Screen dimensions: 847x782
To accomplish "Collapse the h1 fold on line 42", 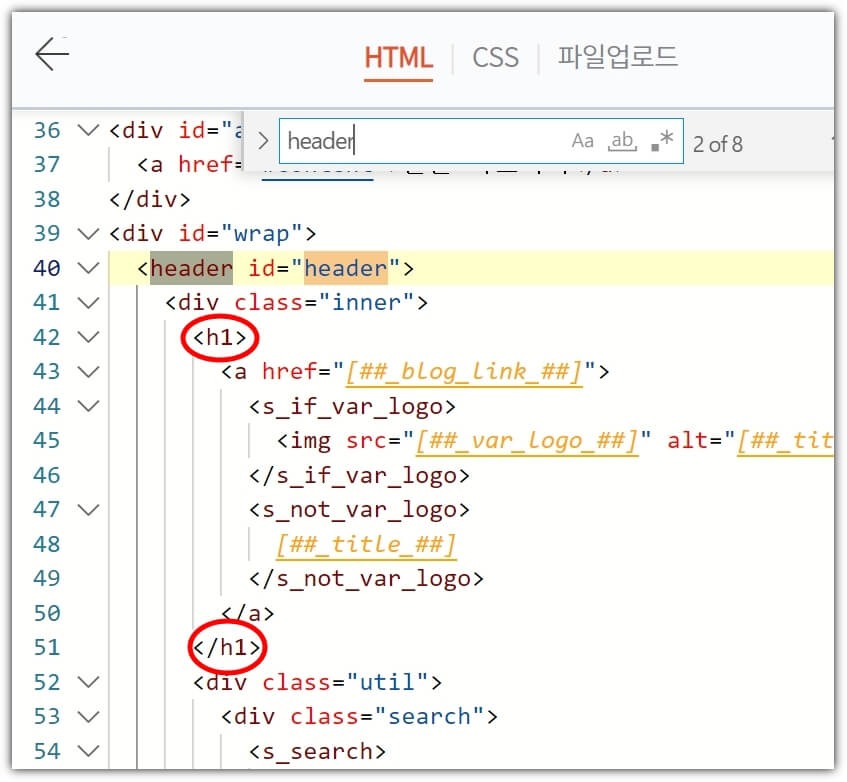I will coord(88,337).
